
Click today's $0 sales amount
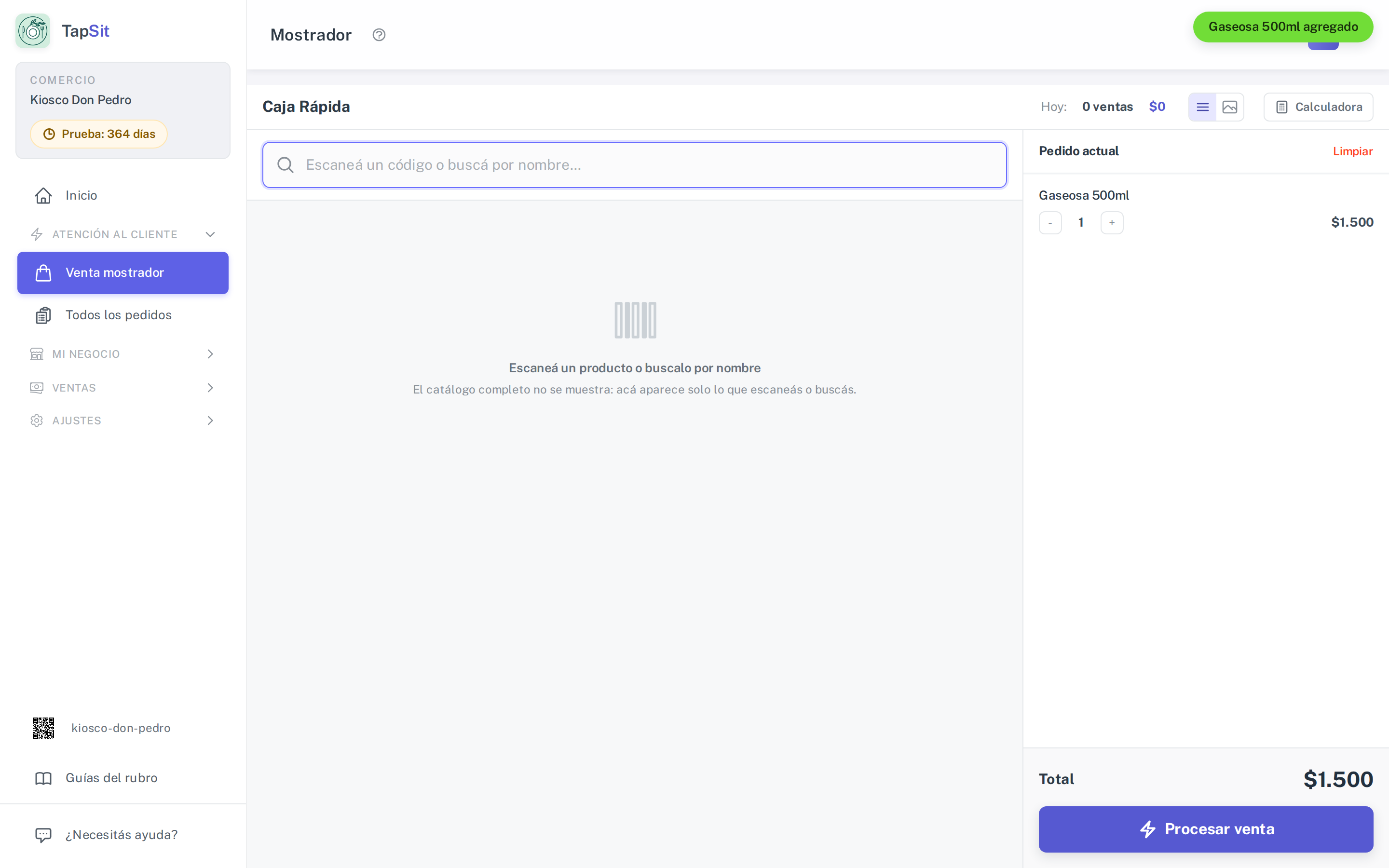[x=1157, y=107]
